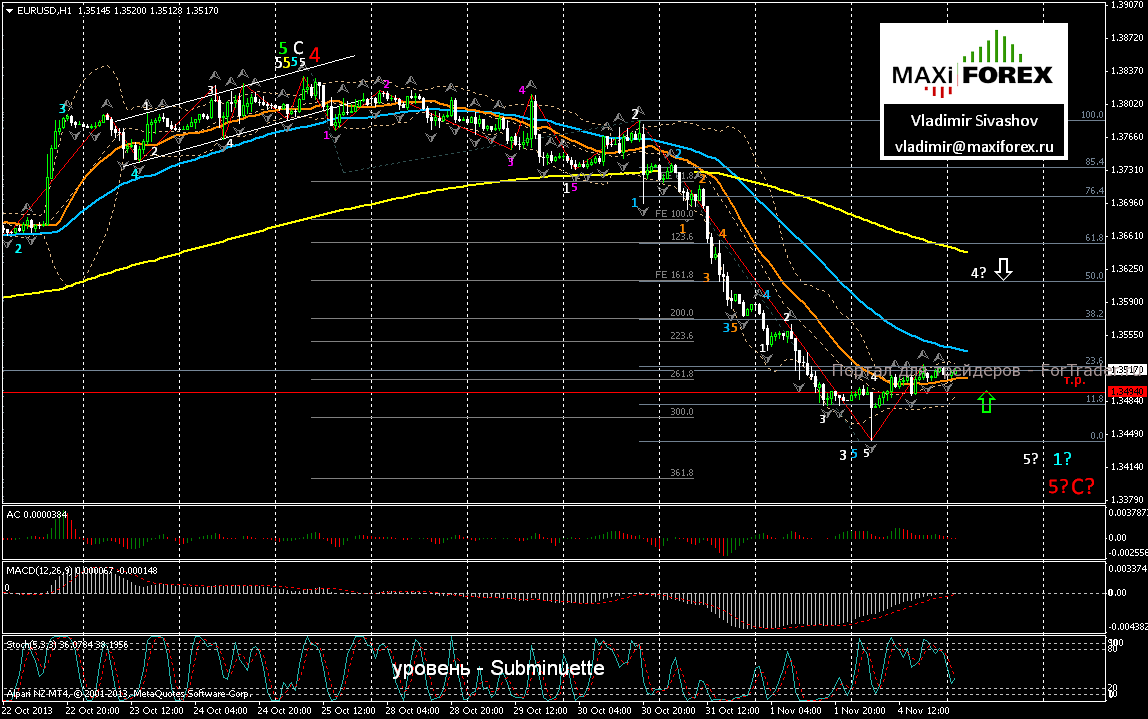Click the large green 5 wave label
Image resolution: width=1148 pixels, height=719 pixels.
(x=283, y=48)
